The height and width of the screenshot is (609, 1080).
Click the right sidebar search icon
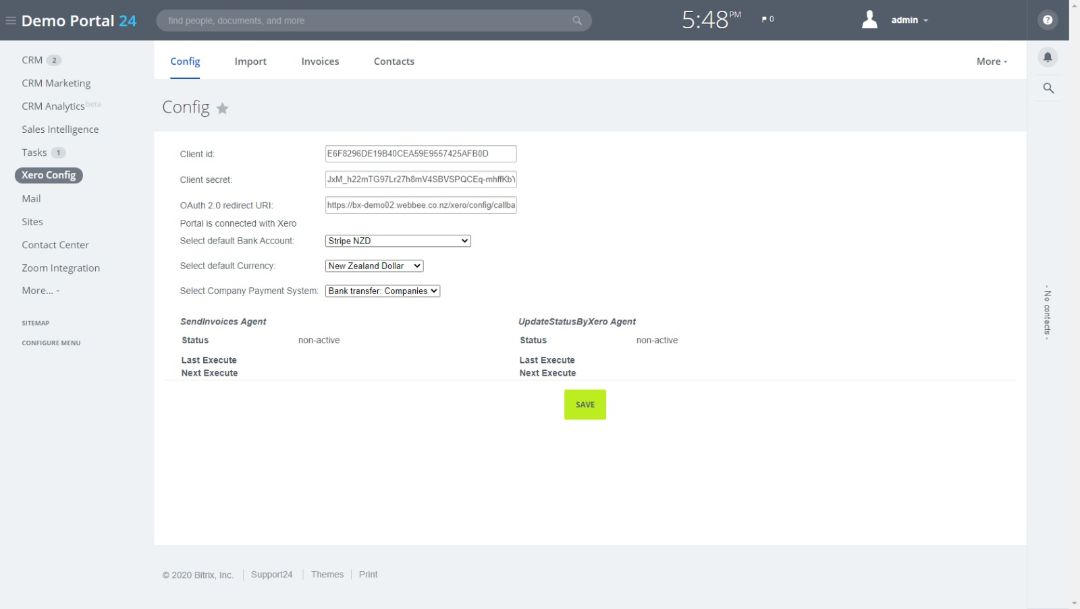click(x=1048, y=89)
